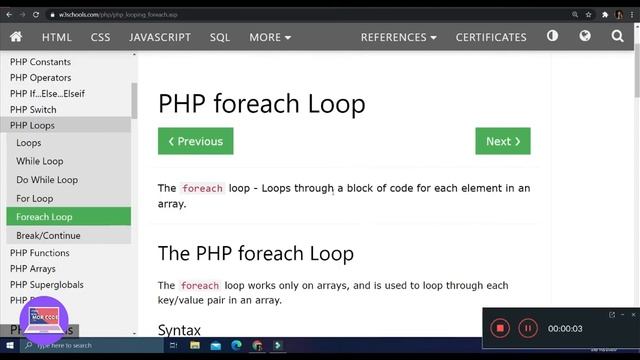
Task: Expand the MORE dropdown
Action: coord(270,37)
